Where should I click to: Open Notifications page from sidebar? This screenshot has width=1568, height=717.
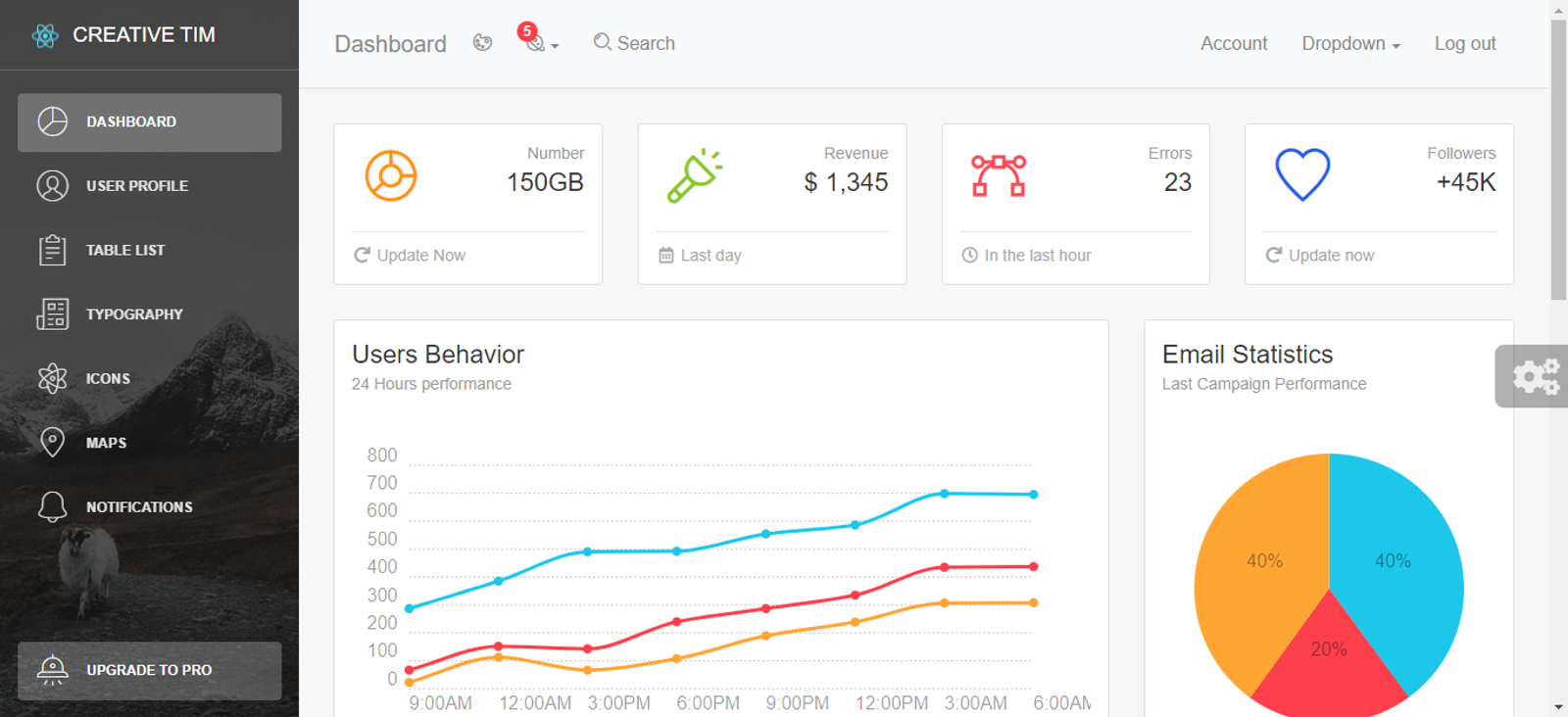149,506
